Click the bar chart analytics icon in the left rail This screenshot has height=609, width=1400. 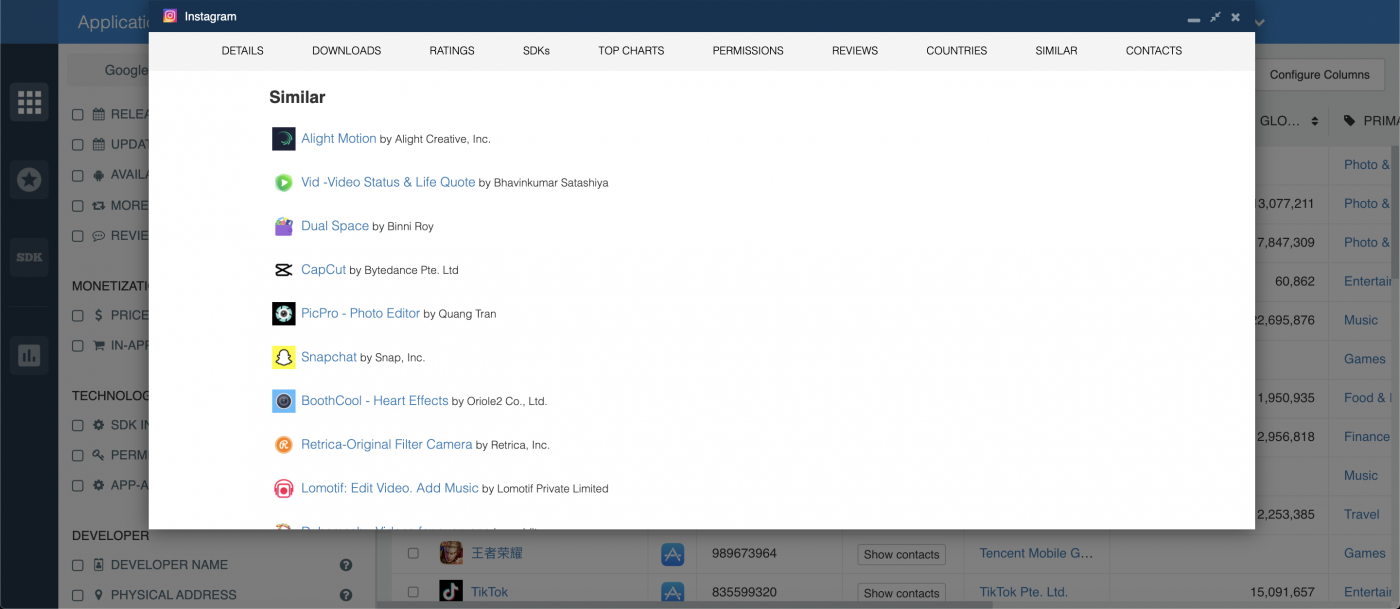click(28, 355)
